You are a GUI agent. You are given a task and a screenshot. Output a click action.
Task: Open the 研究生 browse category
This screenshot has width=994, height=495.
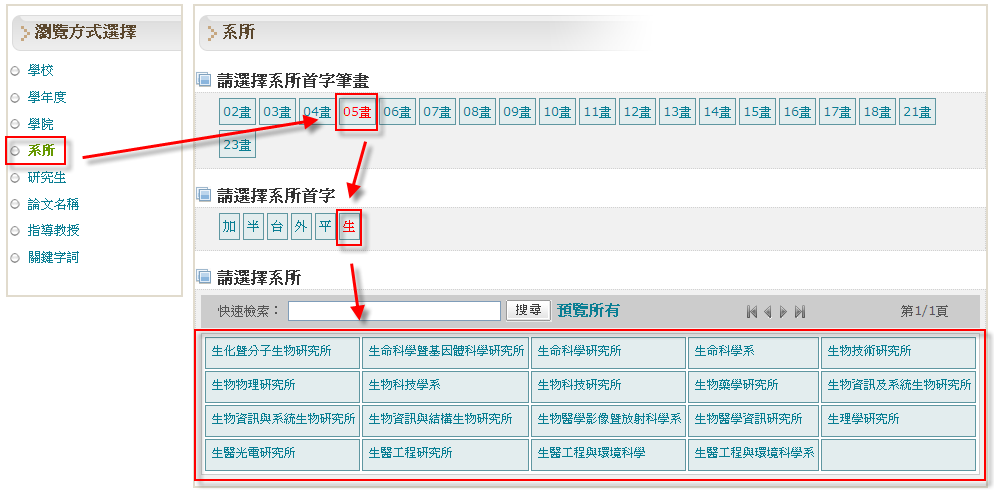47,178
